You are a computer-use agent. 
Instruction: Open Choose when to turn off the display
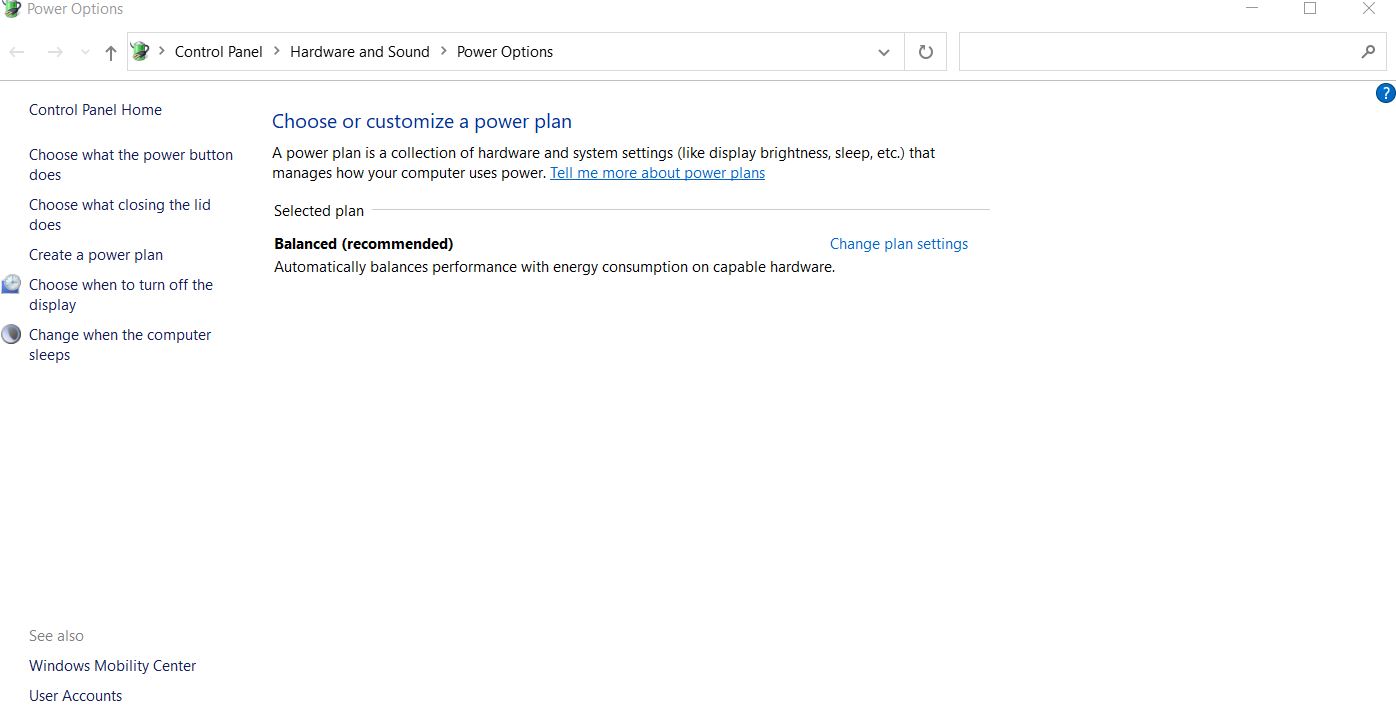pyautogui.click(x=121, y=295)
